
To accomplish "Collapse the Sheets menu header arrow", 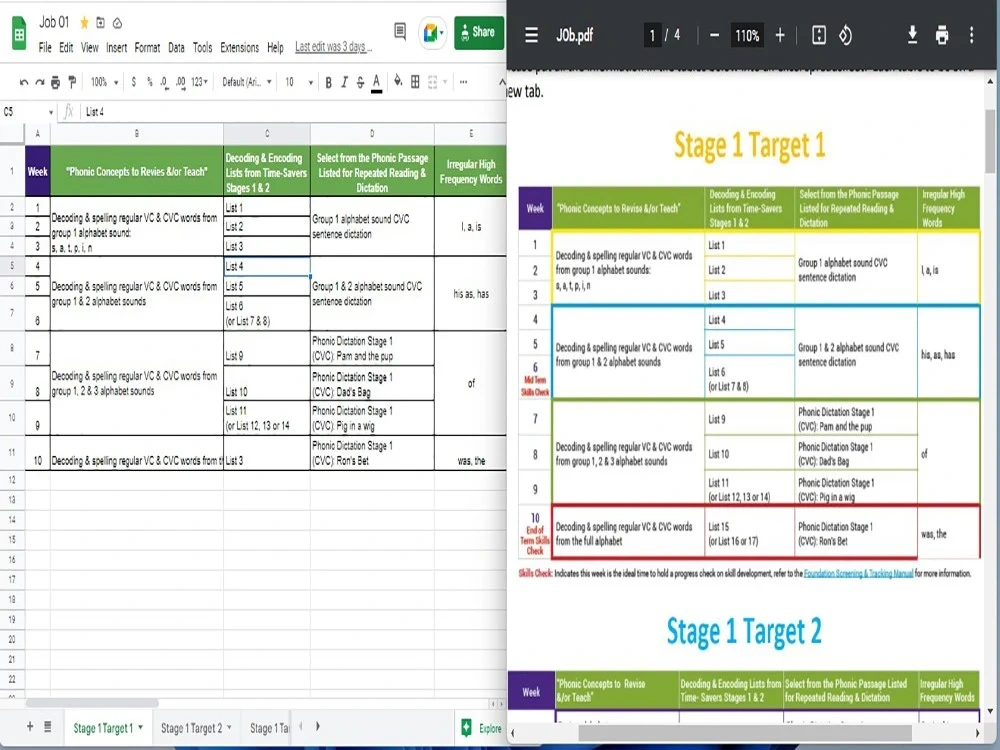I will click(x=501, y=82).
